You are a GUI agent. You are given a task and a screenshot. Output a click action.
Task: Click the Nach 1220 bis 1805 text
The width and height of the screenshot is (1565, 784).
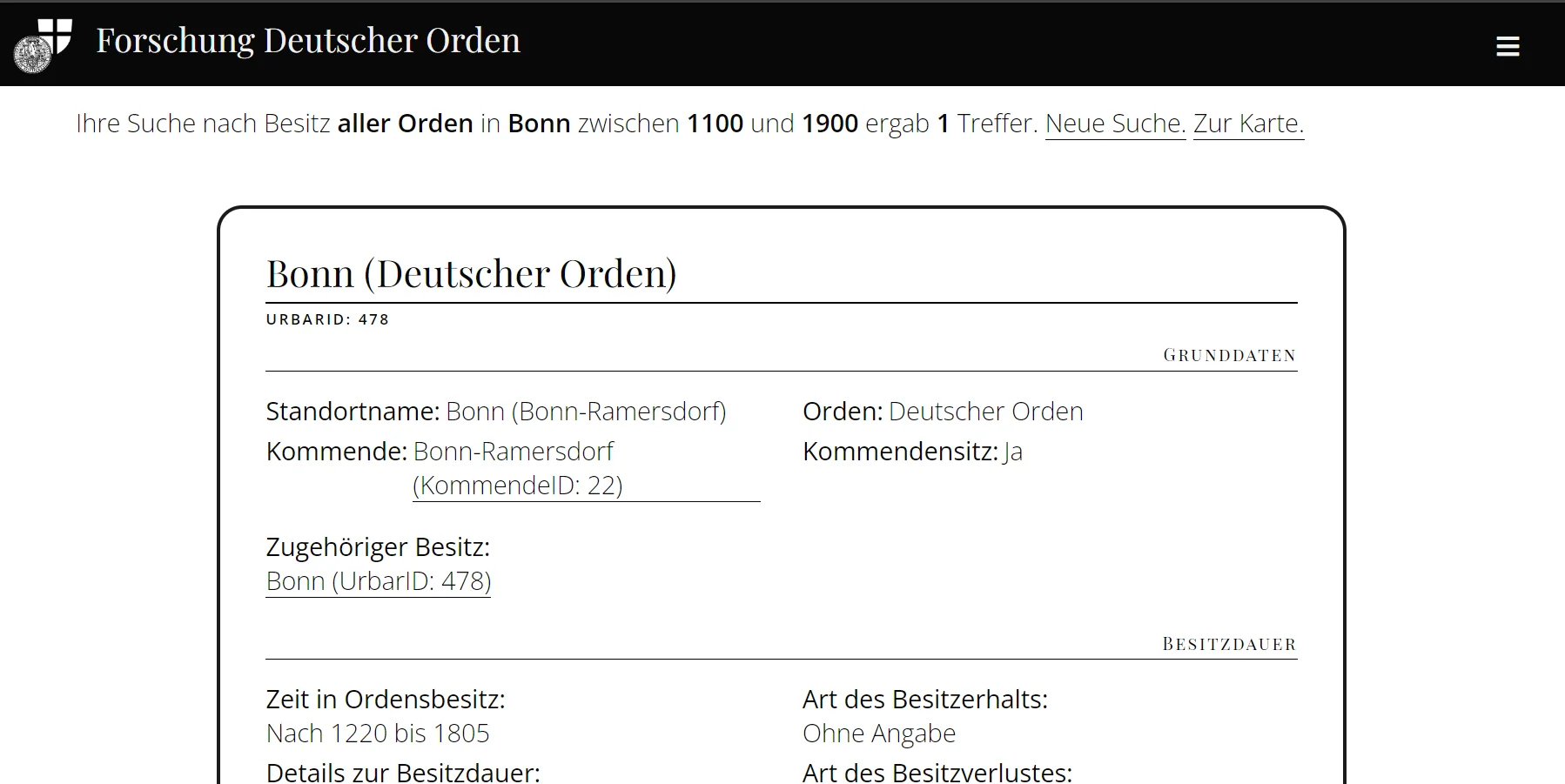point(378,734)
